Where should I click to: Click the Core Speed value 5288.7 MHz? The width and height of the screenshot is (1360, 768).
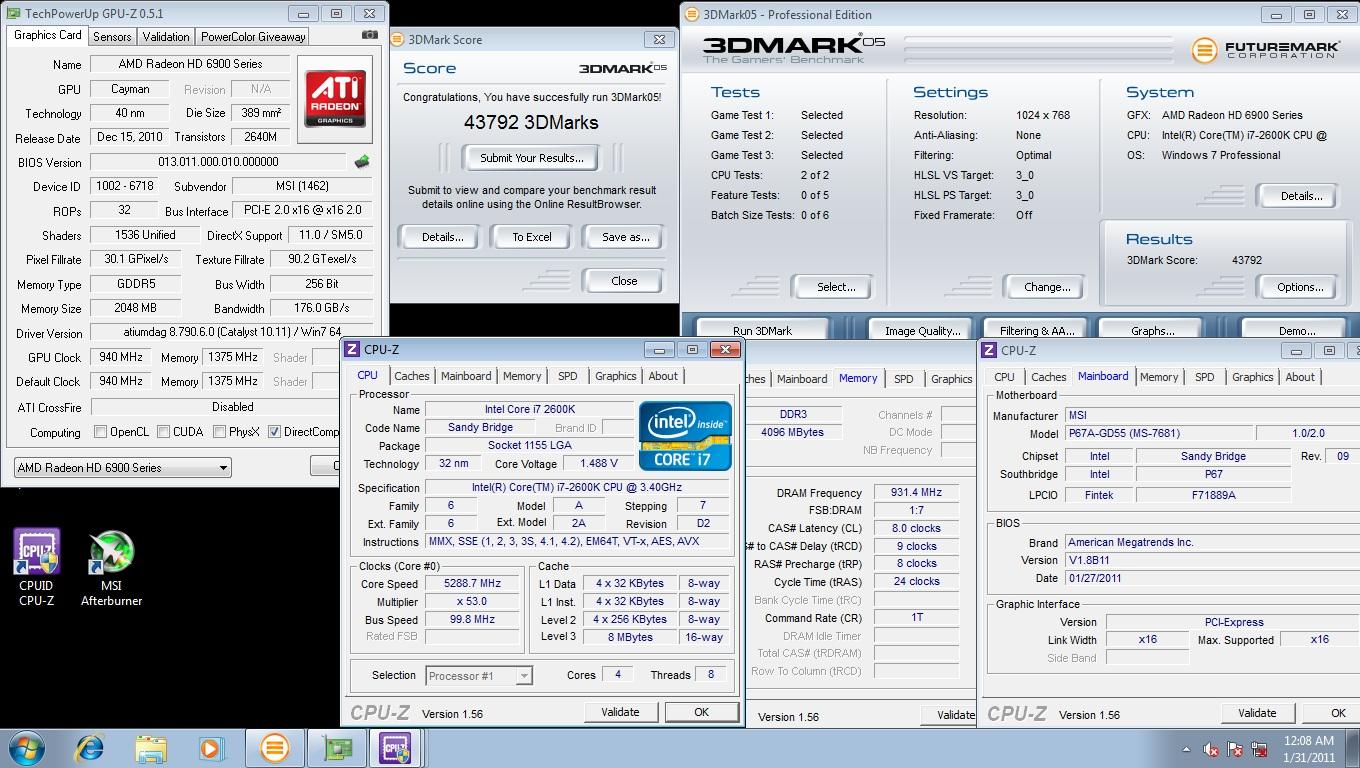(x=472, y=584)
